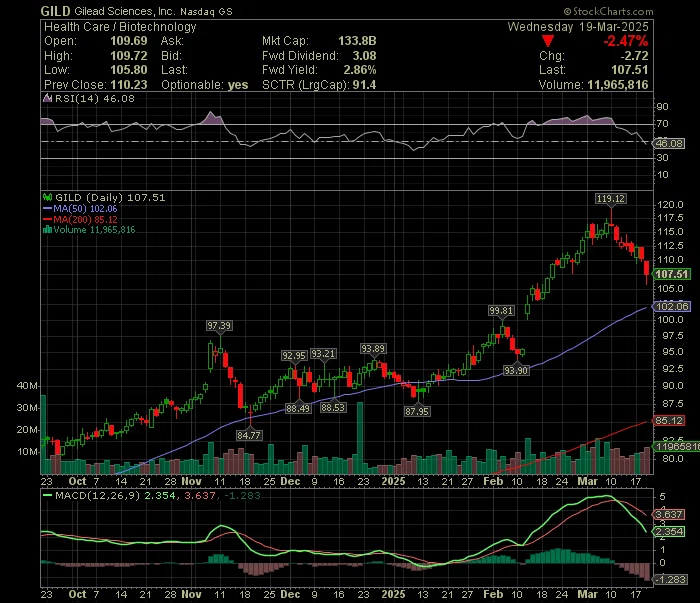Viewport: 700px width, 603px height.
Task: Click the Volume 11,965,816 legend entry
Action: tap(94, 230)
